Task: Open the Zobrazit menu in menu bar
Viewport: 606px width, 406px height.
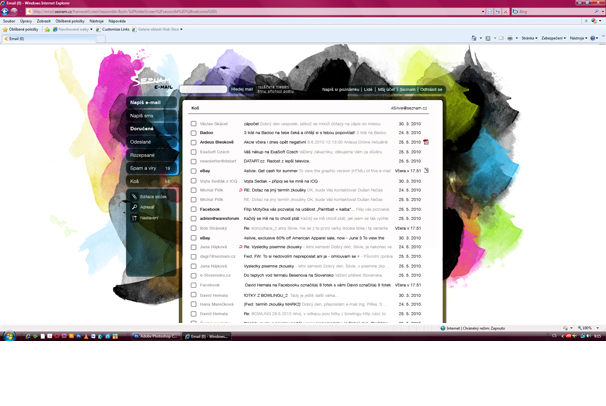Action: [x=44, y=20]
